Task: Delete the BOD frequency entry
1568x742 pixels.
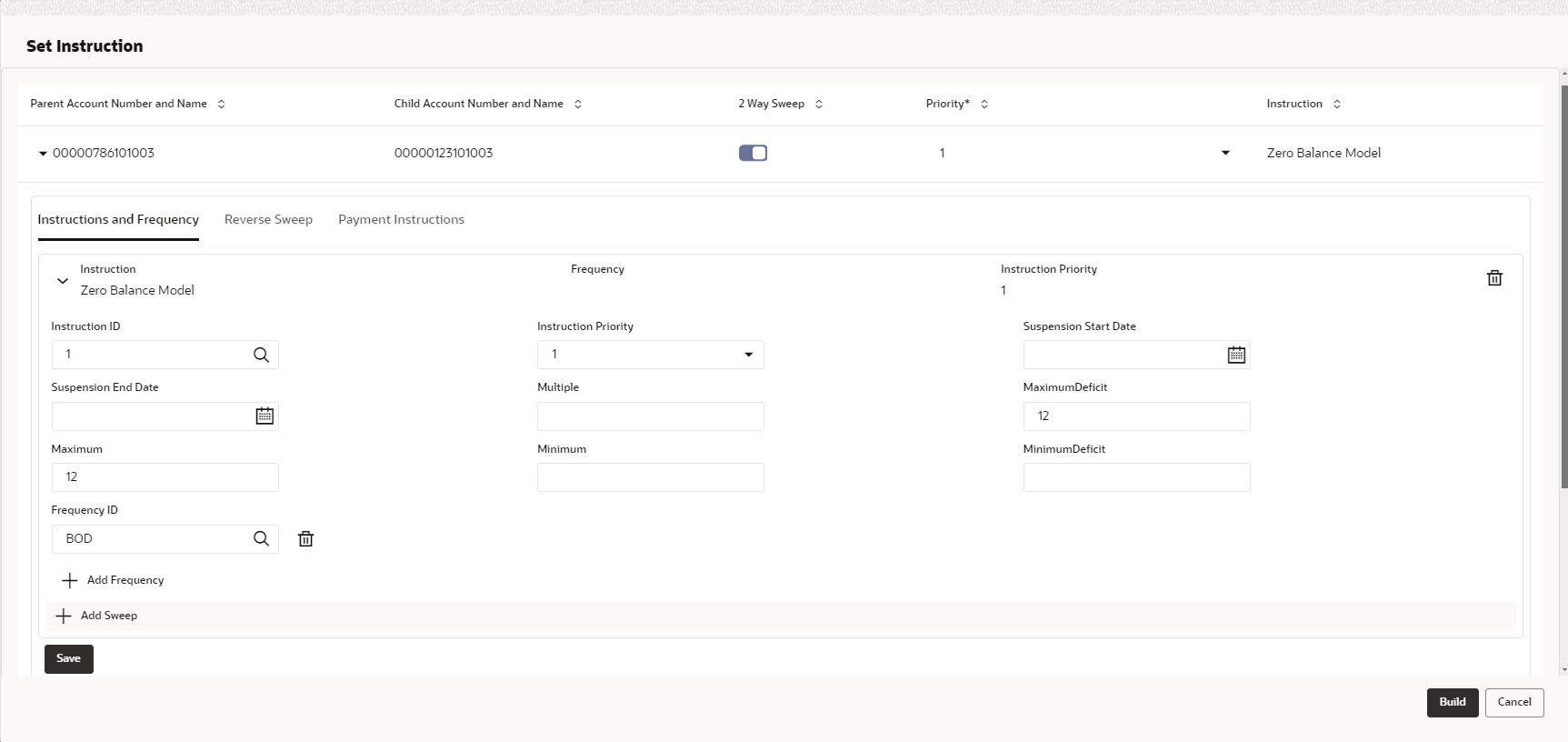Action: click(306, 539)
